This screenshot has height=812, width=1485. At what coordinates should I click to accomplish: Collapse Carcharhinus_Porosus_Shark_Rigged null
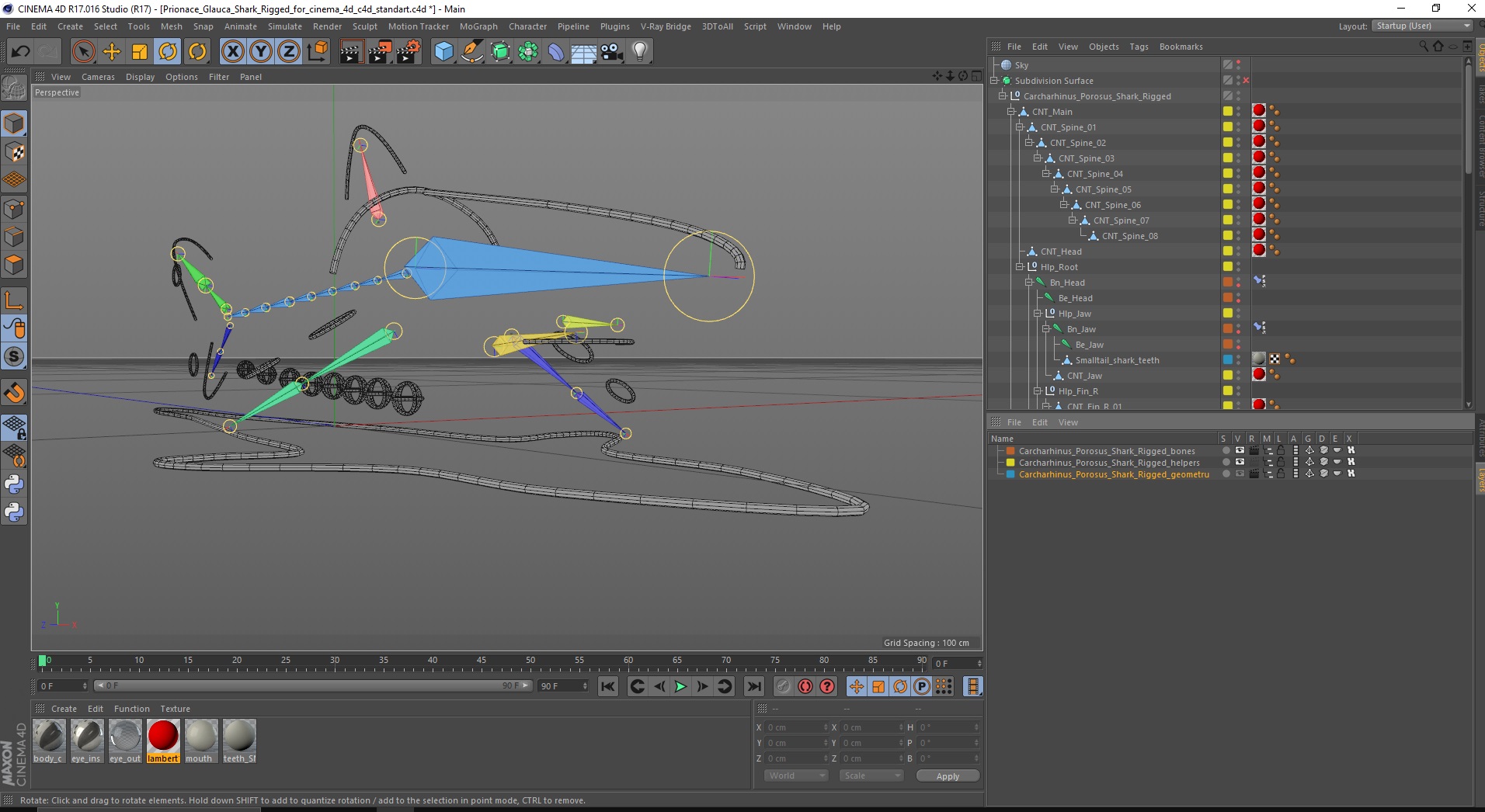pos(1003,96)
